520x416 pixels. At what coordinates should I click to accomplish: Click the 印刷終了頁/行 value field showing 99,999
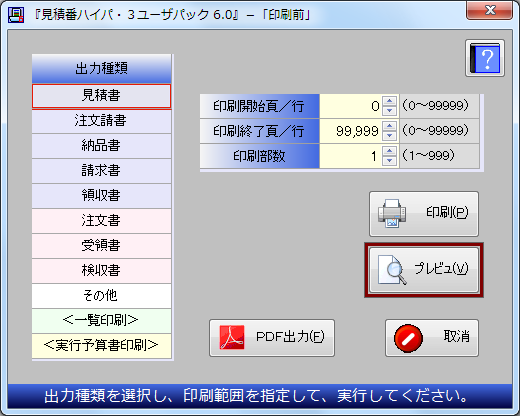coord(351,131)
